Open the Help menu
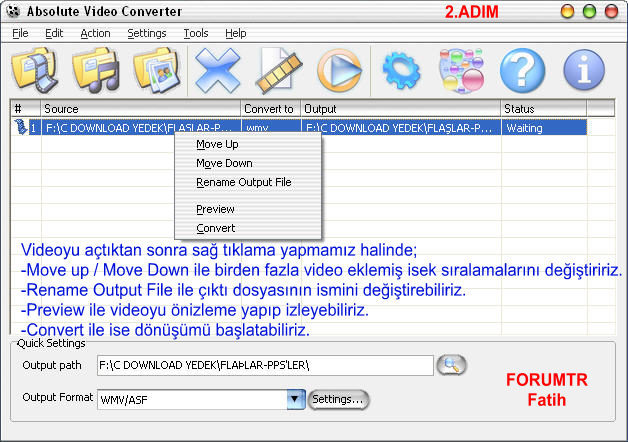 tap(236, 33)
